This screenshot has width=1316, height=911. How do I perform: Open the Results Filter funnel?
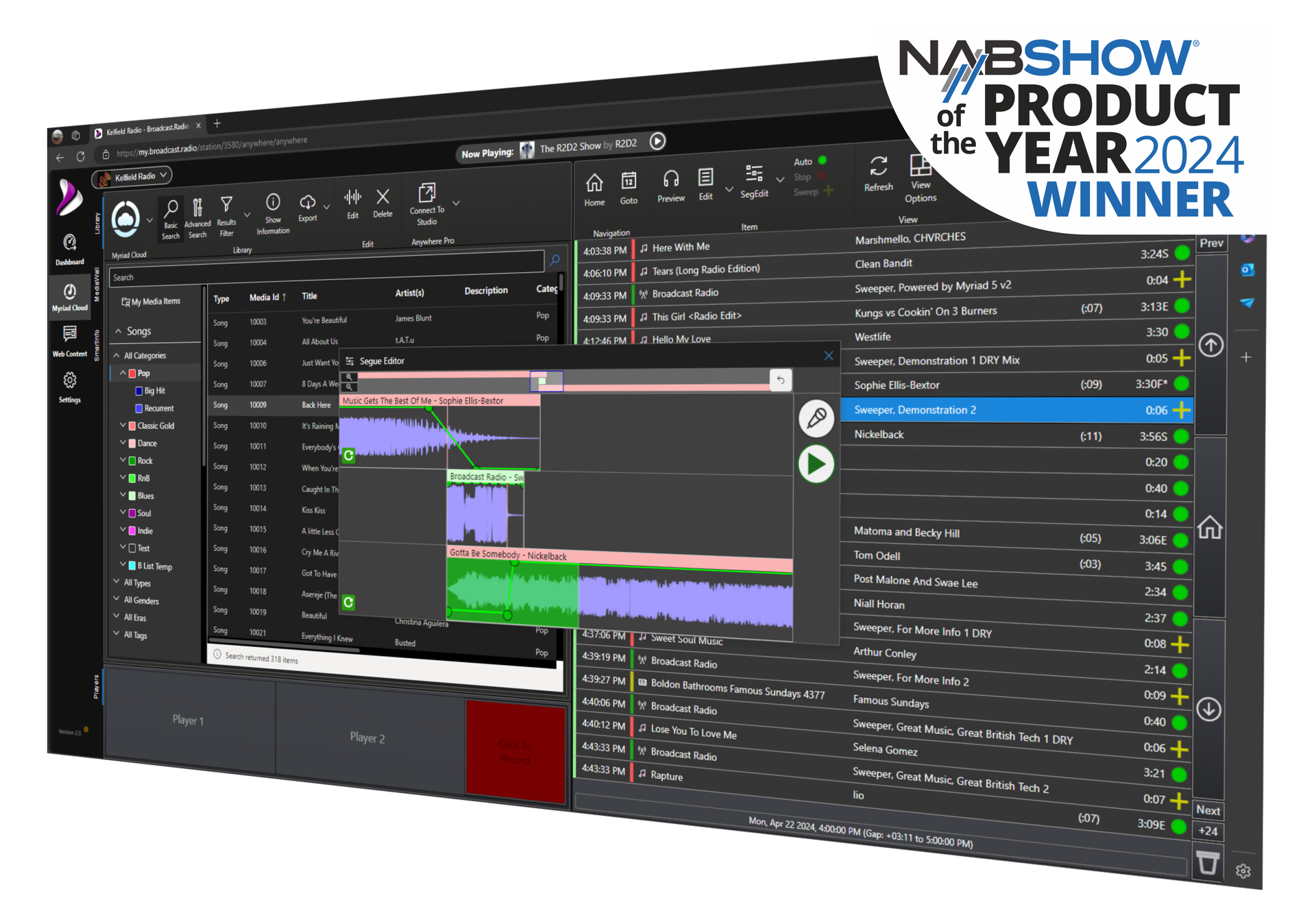[x=226, y=216]
